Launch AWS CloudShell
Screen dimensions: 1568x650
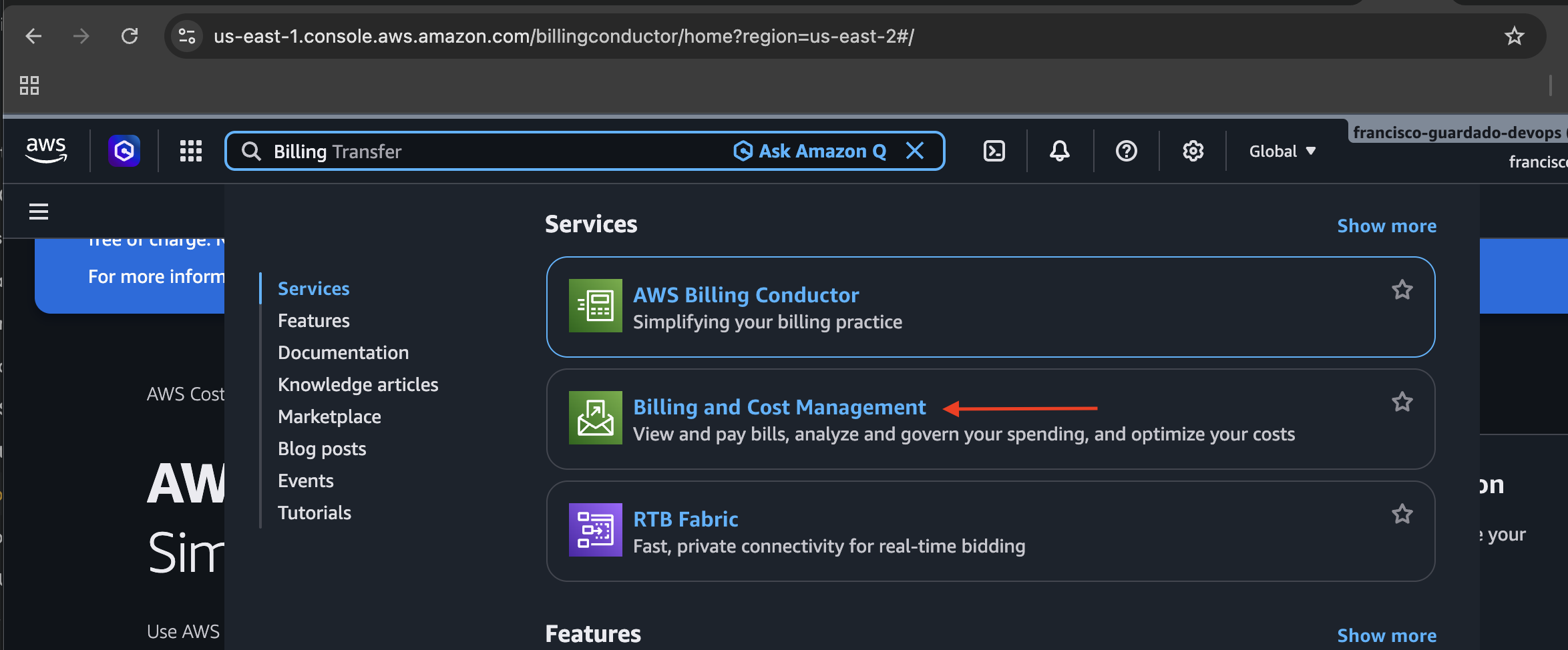tap(994, 151)
